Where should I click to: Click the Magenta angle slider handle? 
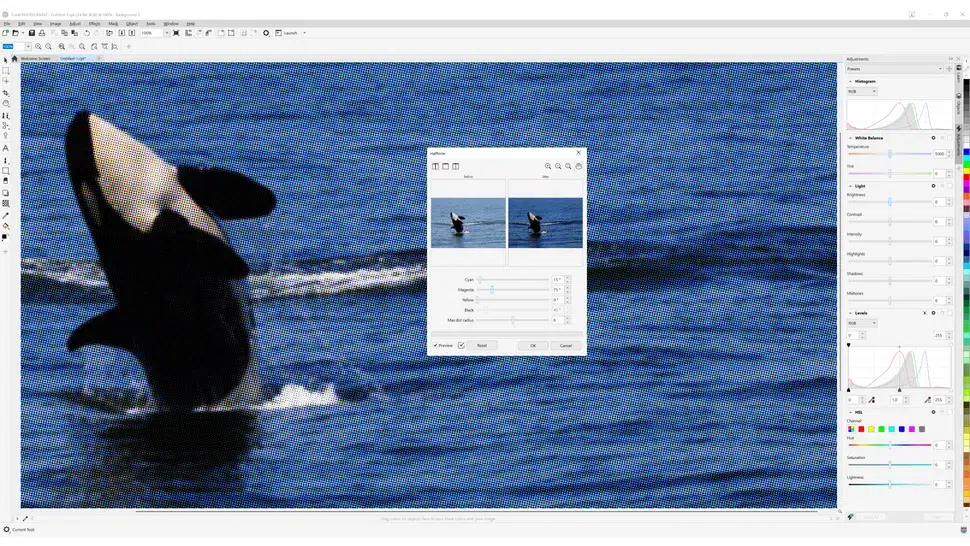pos(492,289)
